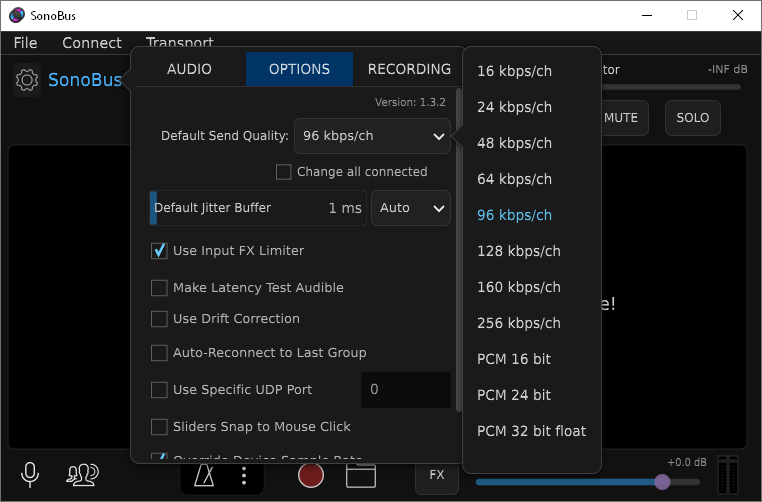The height and width of the screenshot is (502, 762).
Task: Click the UDP port number field
Action: [405, 389]
